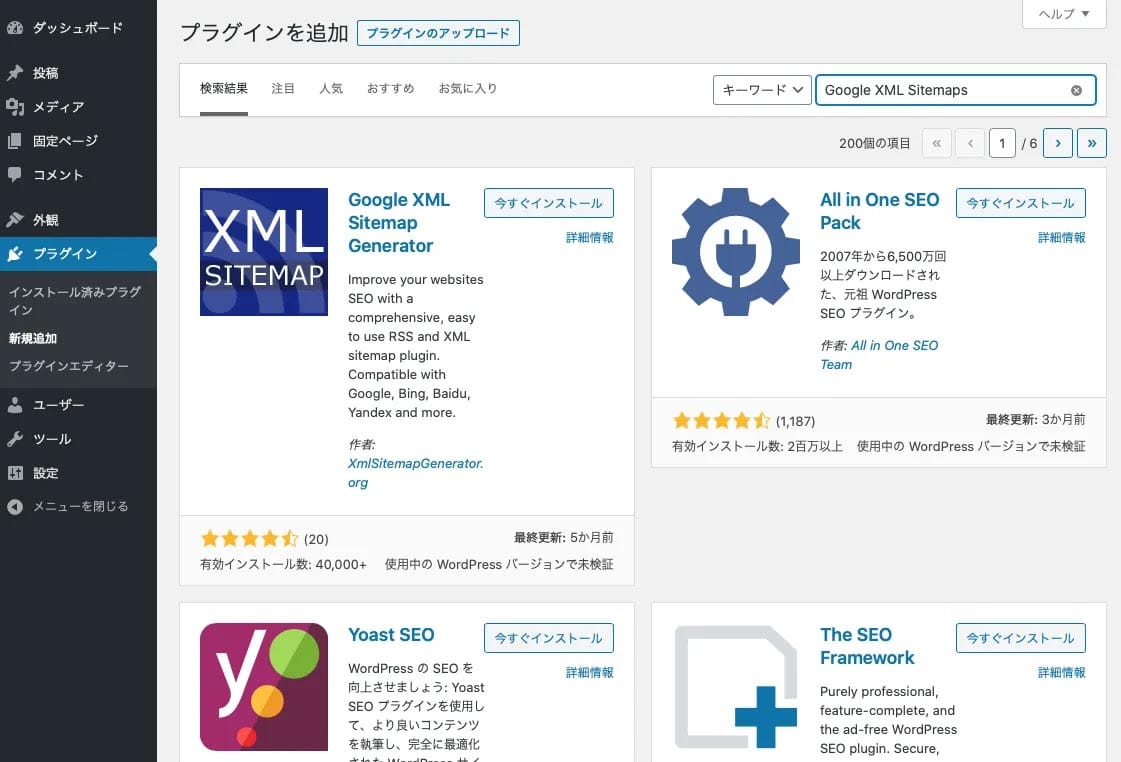Open 詳細情報 for Yoast SEO

click(x=590, y=673)
